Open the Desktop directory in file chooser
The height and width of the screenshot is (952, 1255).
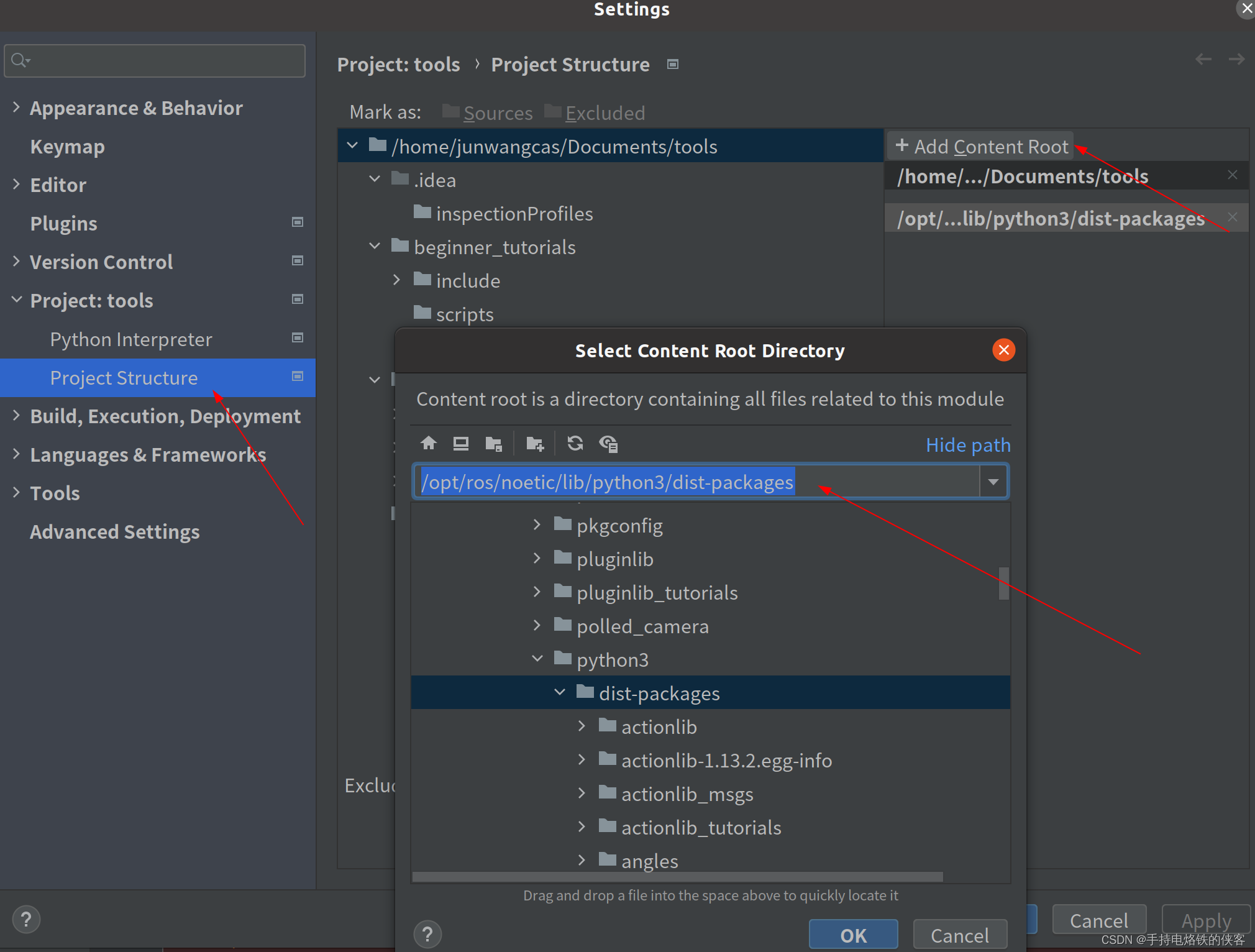pyautogui.click(x=461, y=444)
